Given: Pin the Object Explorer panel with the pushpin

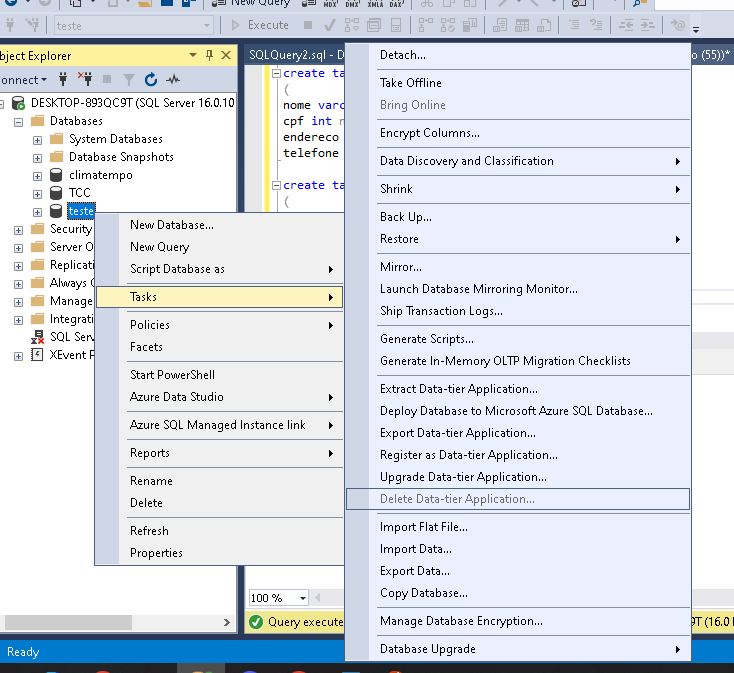Looking at the screenshot, I should coord(209,56).
